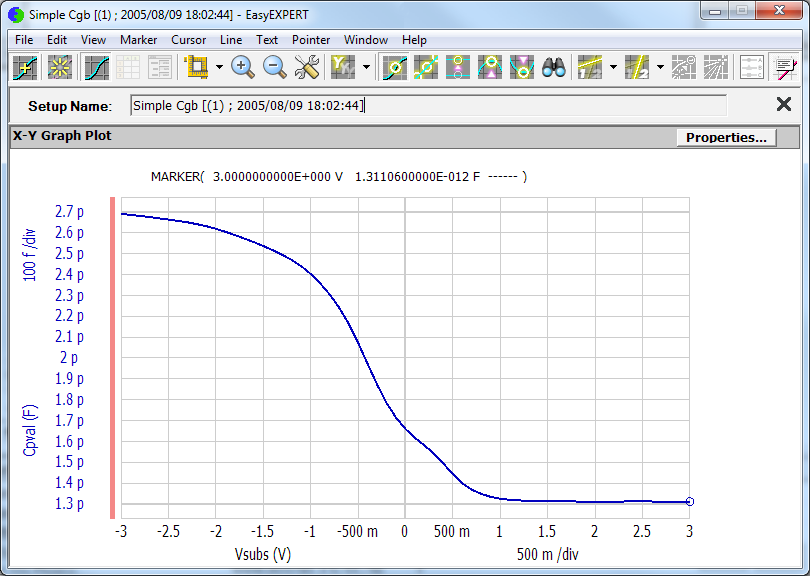Click the marker minimum valley icon
The height and width of the screenshot is (576, 810).
pyautogui.click(x=521, y=68)
